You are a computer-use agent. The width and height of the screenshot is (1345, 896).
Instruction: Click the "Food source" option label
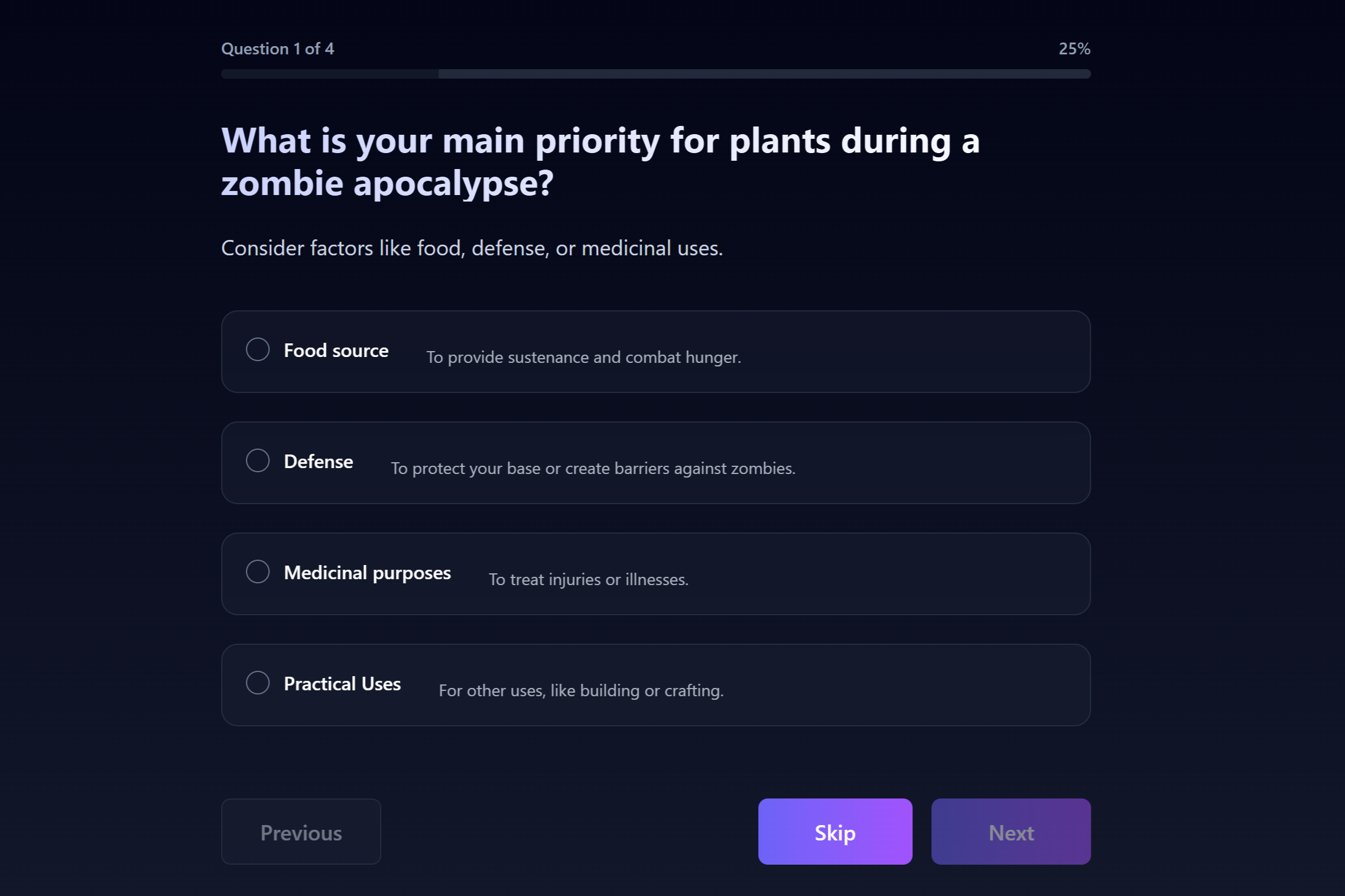coord(336,350)
